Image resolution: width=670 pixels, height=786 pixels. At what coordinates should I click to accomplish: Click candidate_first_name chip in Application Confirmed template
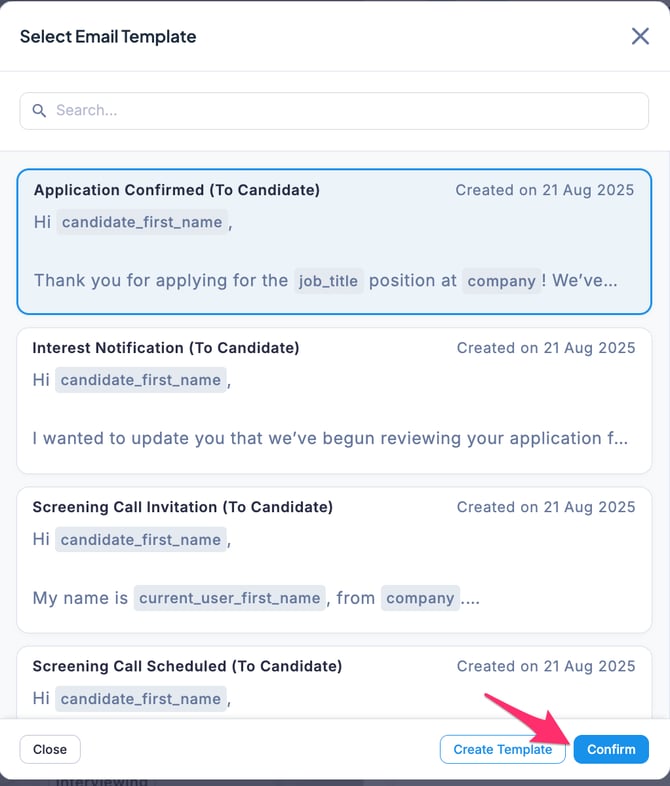pos(142,222)
